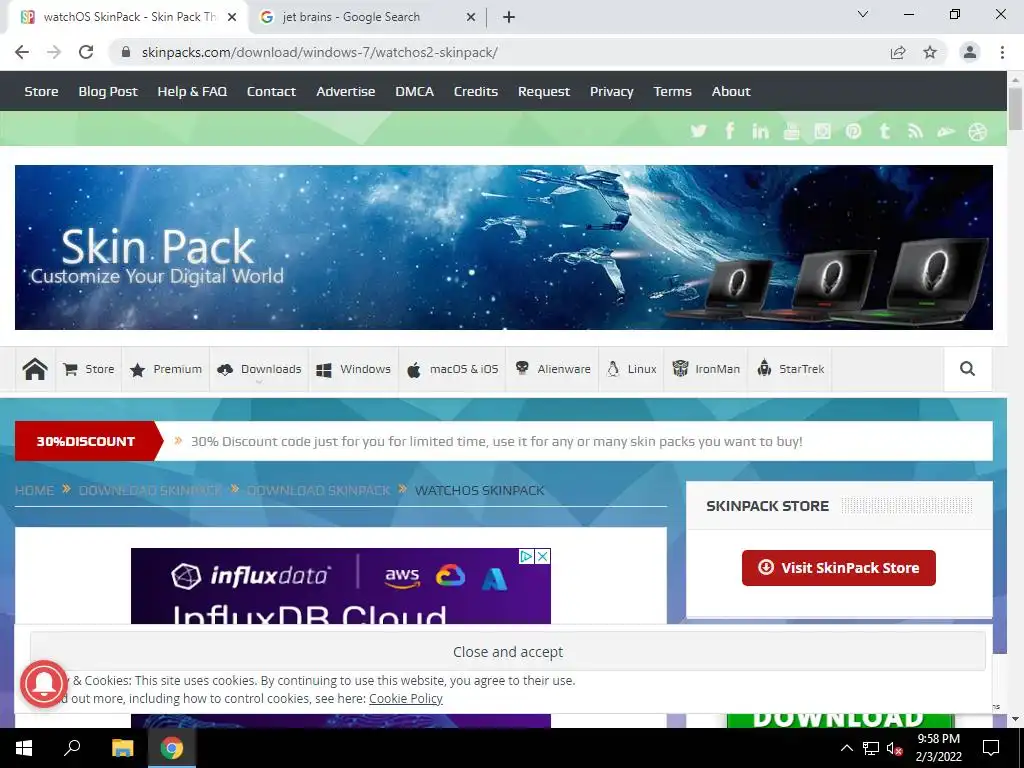Open the Chrome profile avatar icon

point(970,52)
